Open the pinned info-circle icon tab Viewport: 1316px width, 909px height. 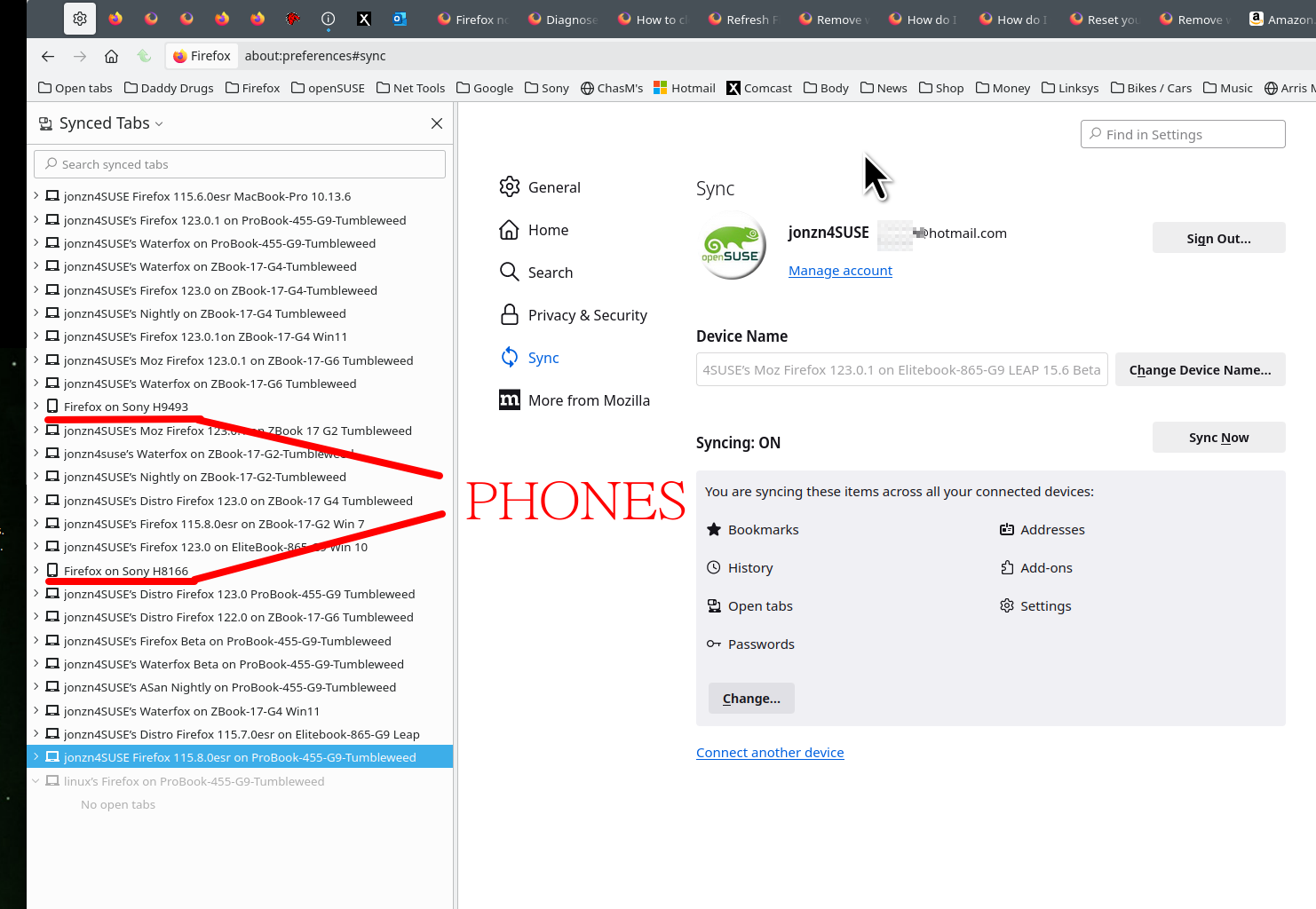[x=329, y=19]
